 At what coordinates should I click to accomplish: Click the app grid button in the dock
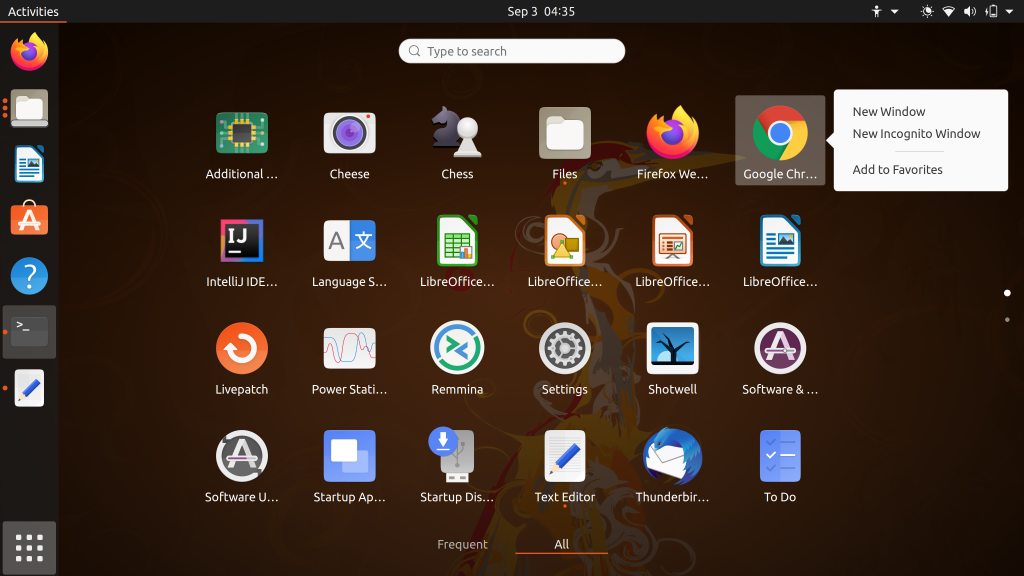point(29,548)
